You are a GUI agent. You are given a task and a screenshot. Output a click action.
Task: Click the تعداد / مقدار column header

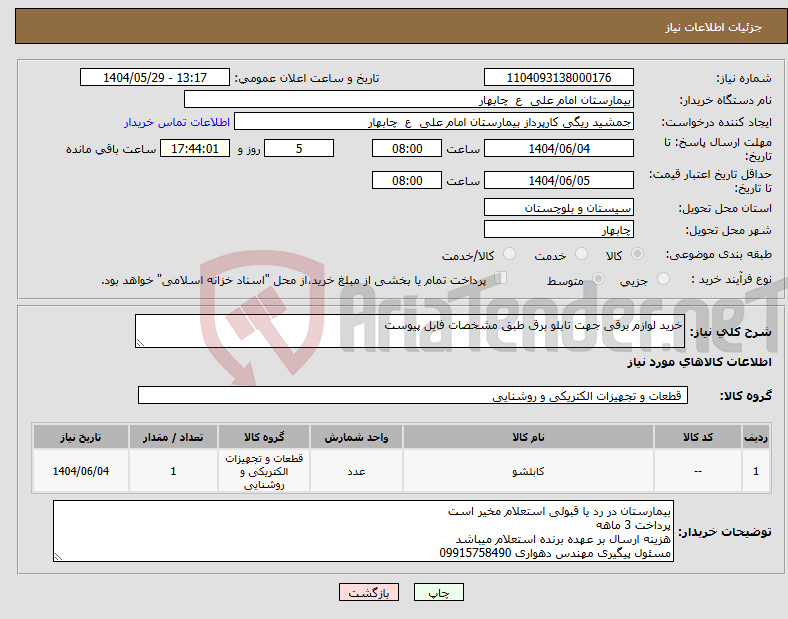(173, 437)
